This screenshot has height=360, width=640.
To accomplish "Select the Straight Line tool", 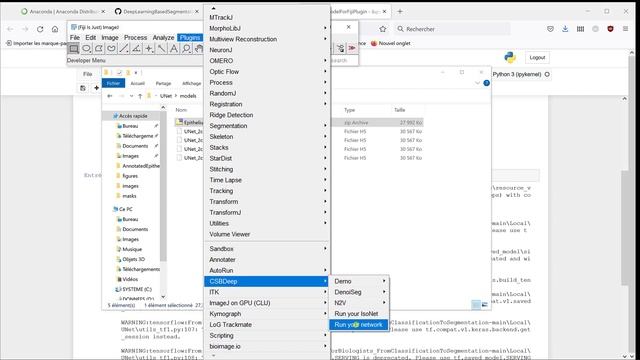I will click(124, 49).
